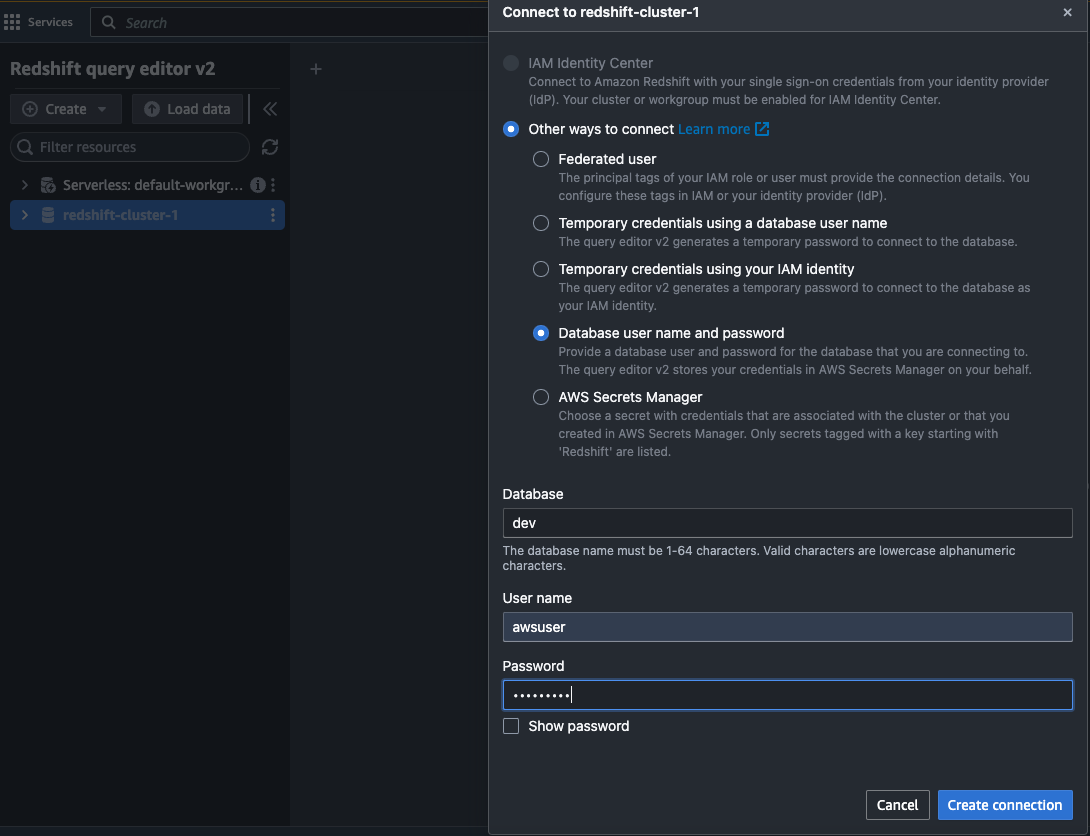Select Other ways to connect radio

point(511,129)
